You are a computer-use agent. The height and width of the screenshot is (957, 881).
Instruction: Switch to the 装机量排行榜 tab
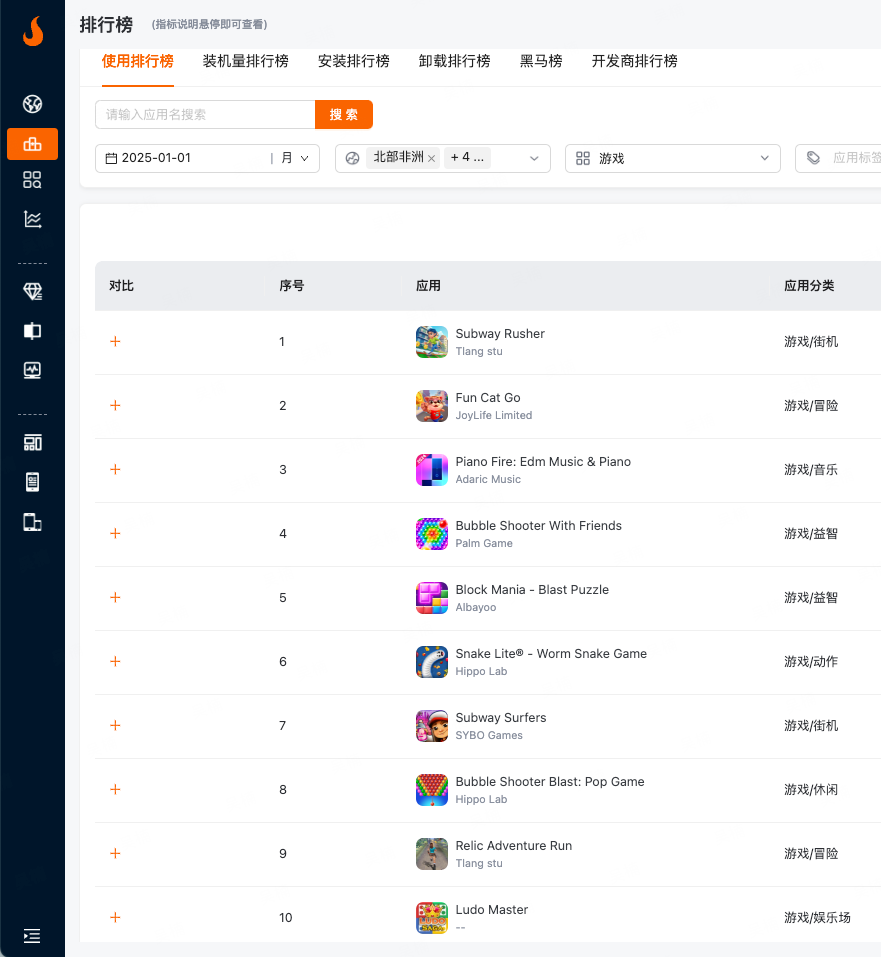coord(245,61)
